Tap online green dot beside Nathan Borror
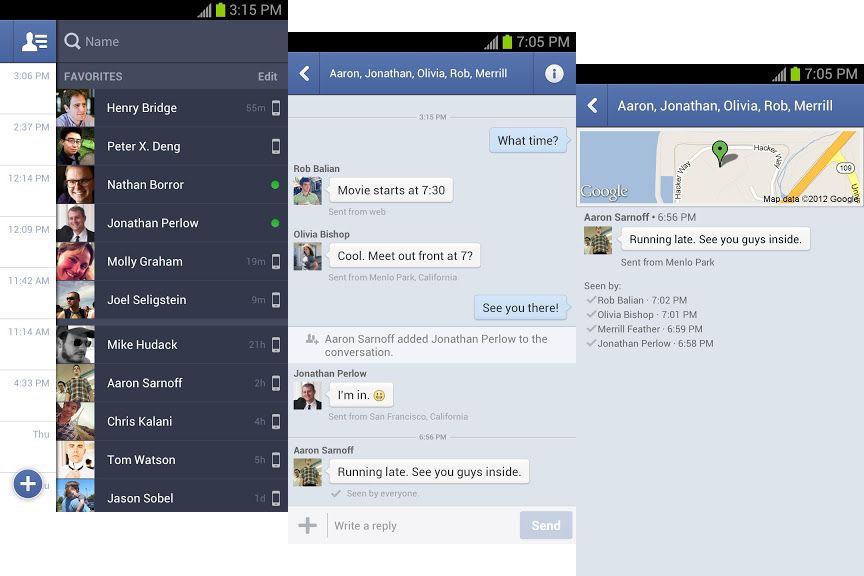The width and height of the screenshot is (864, 576). (275, 185)
